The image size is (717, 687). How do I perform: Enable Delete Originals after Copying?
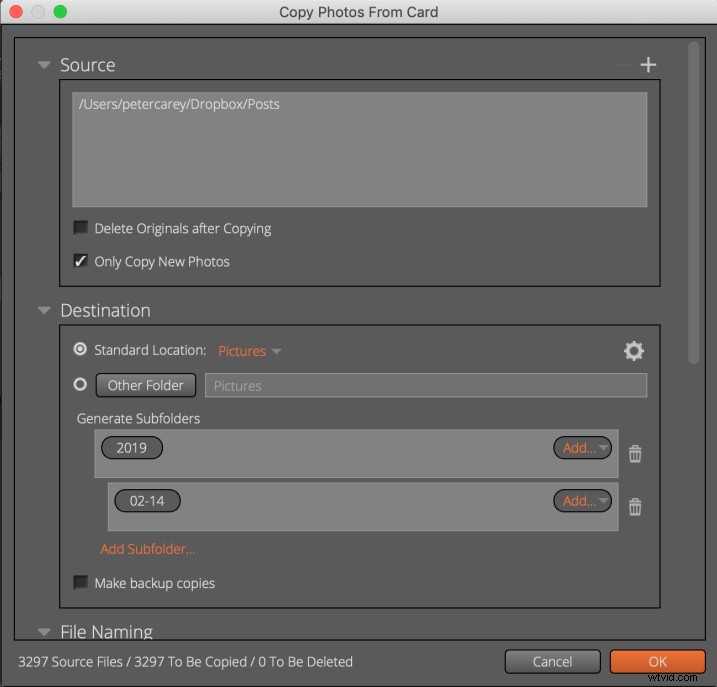point(81,228)
